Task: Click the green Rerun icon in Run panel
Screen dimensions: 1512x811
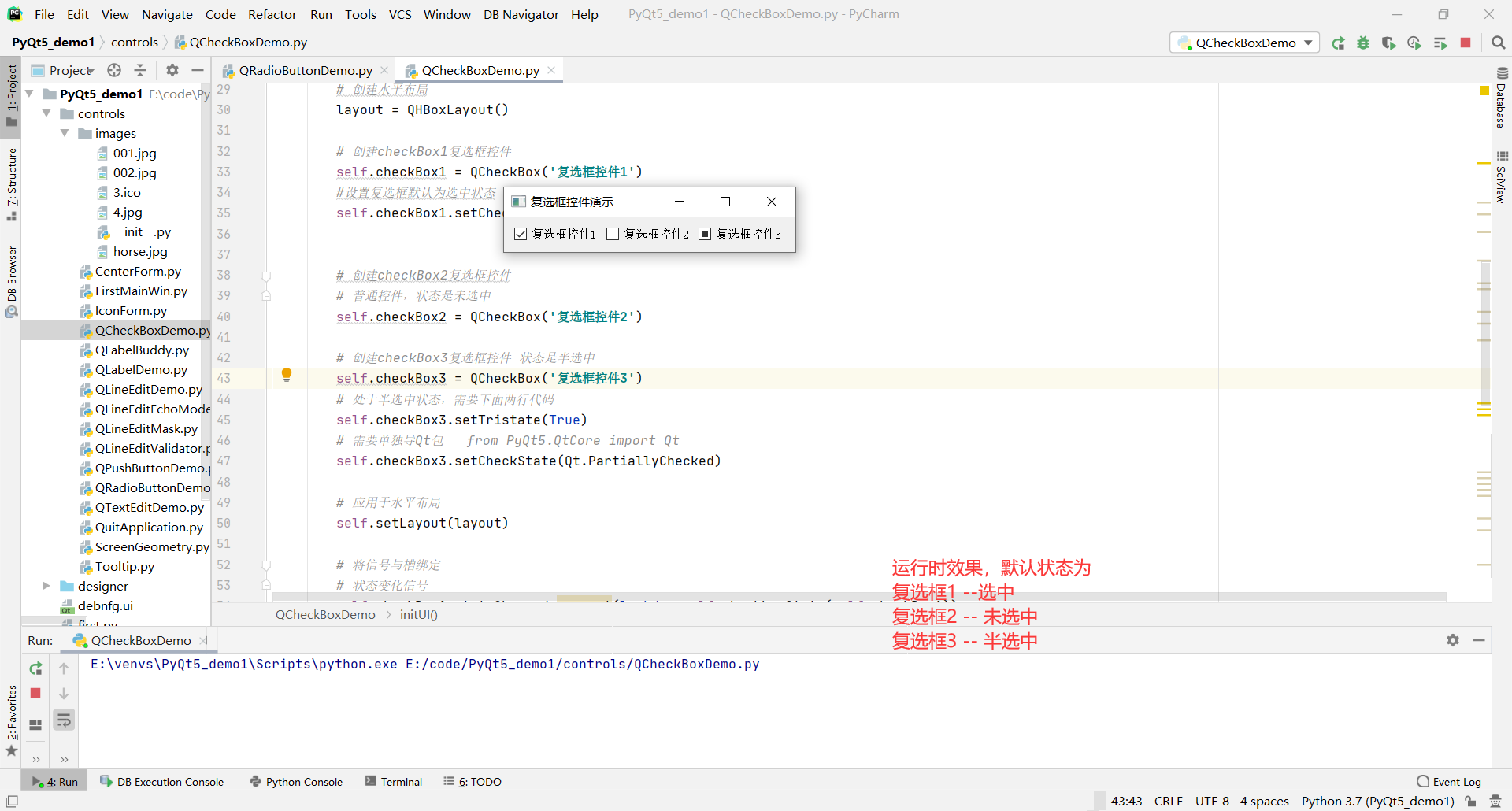Action: [x=35, y=668]
